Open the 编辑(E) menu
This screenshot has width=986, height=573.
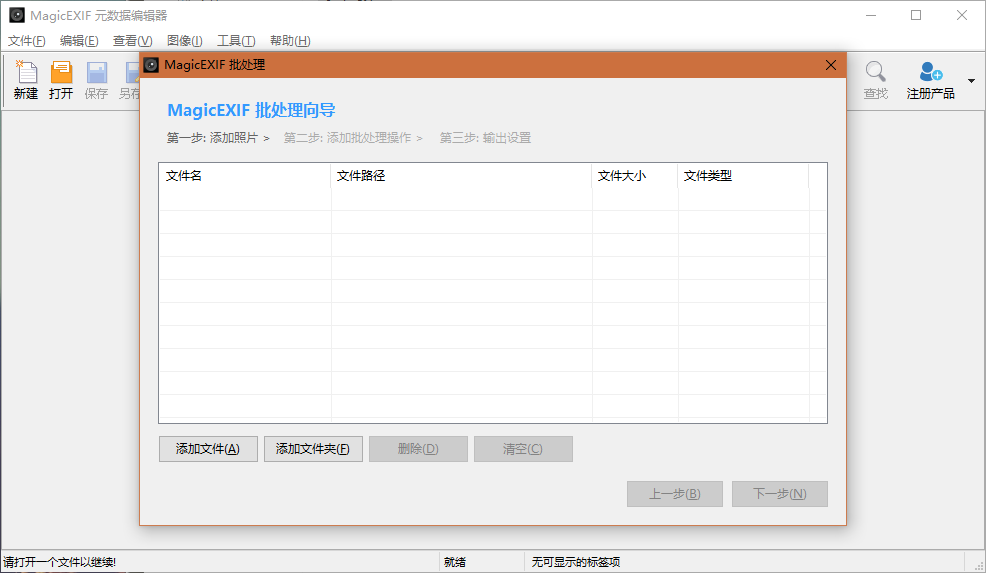click(79, 41)
